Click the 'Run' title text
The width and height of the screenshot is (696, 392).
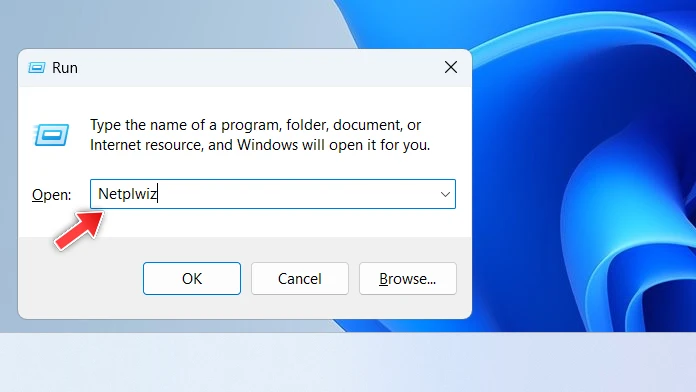click(65, 68)
